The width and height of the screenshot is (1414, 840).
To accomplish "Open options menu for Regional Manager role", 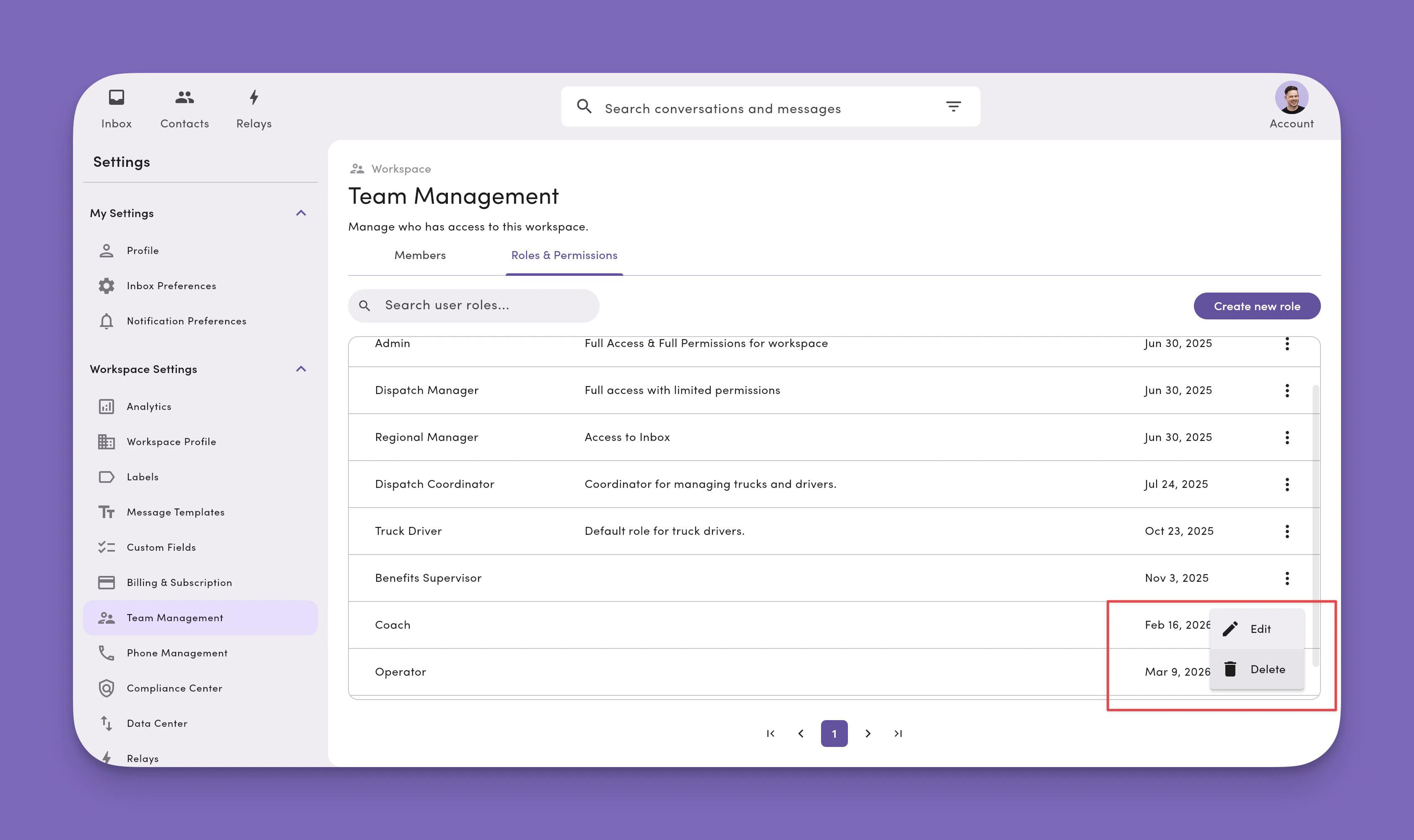I will (x=1287, y=438).
